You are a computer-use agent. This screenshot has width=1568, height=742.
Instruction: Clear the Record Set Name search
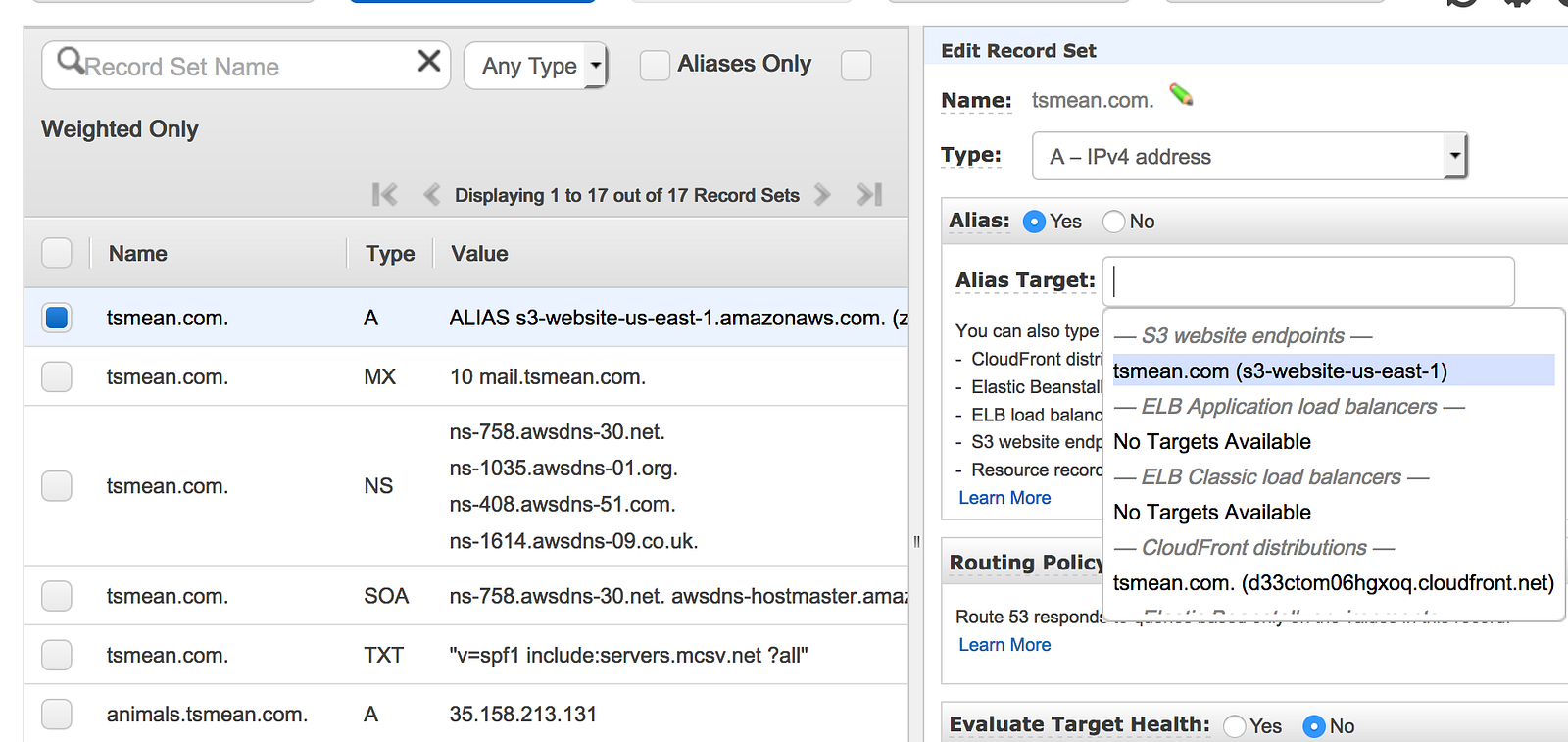[428, 62]
